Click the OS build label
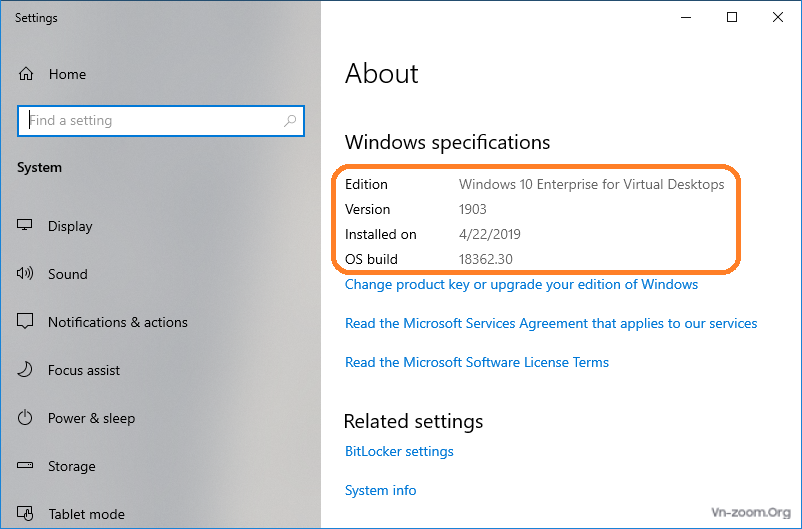Screen dimensions: 802x529 [371, 259]
